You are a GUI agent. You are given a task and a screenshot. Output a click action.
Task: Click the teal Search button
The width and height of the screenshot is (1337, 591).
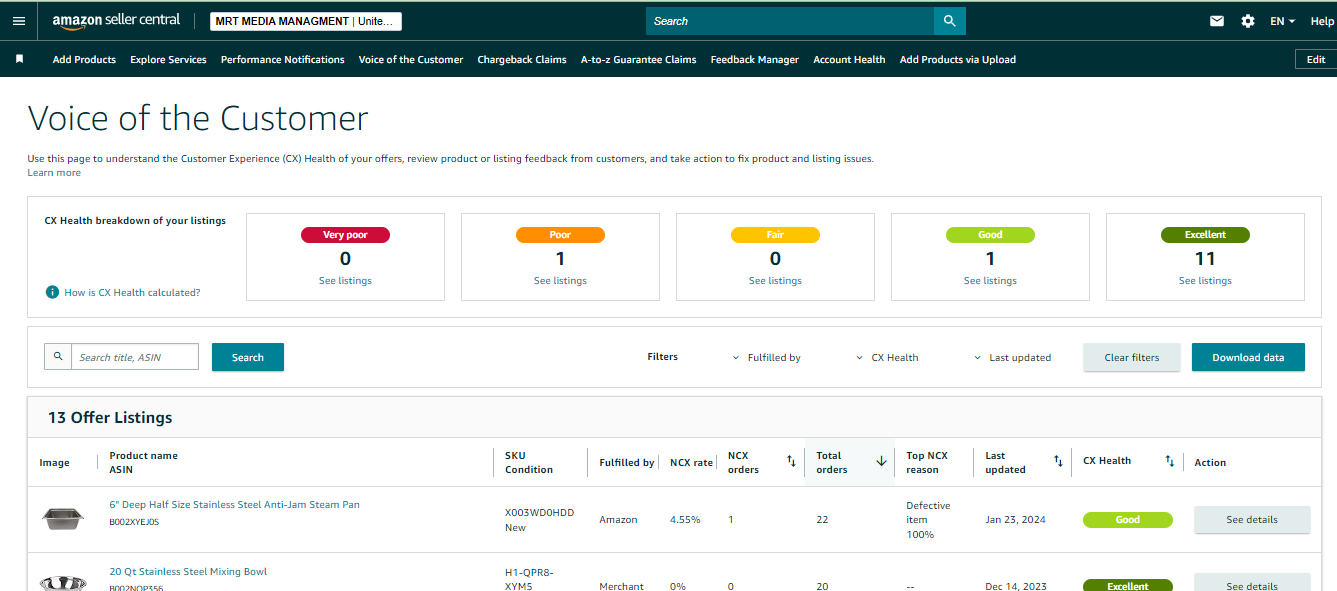click(x=248, y=357)
